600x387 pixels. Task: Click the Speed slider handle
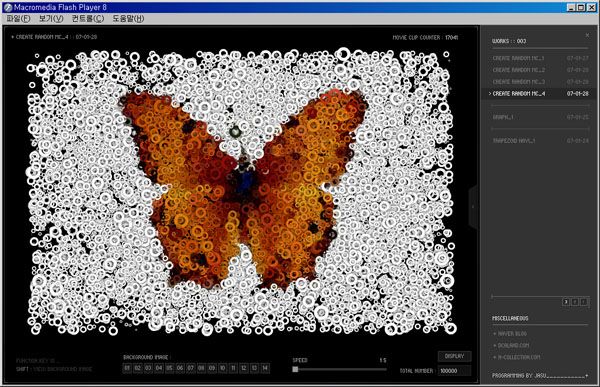pyautogui.click(x=295, y=369)
